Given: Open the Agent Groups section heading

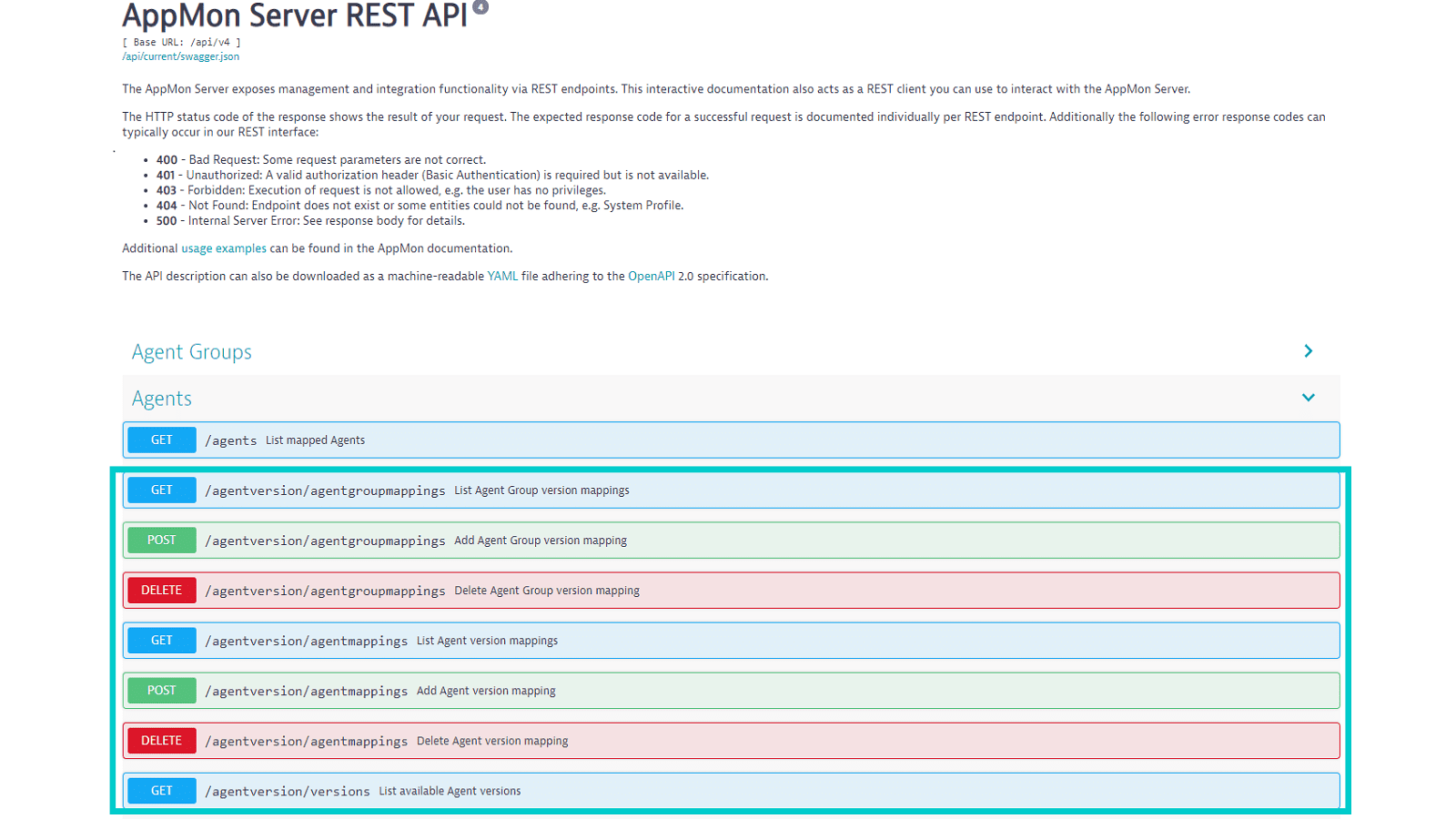Looking at the screenshot, I should pos(192,352).
